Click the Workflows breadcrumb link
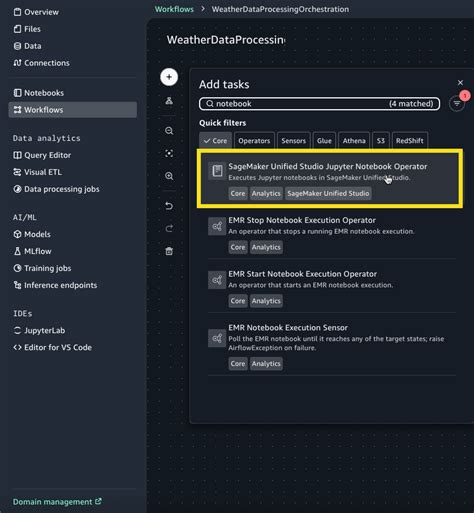Image resolution: width=474 pixels, height=513 pixels. click(174, 9)
